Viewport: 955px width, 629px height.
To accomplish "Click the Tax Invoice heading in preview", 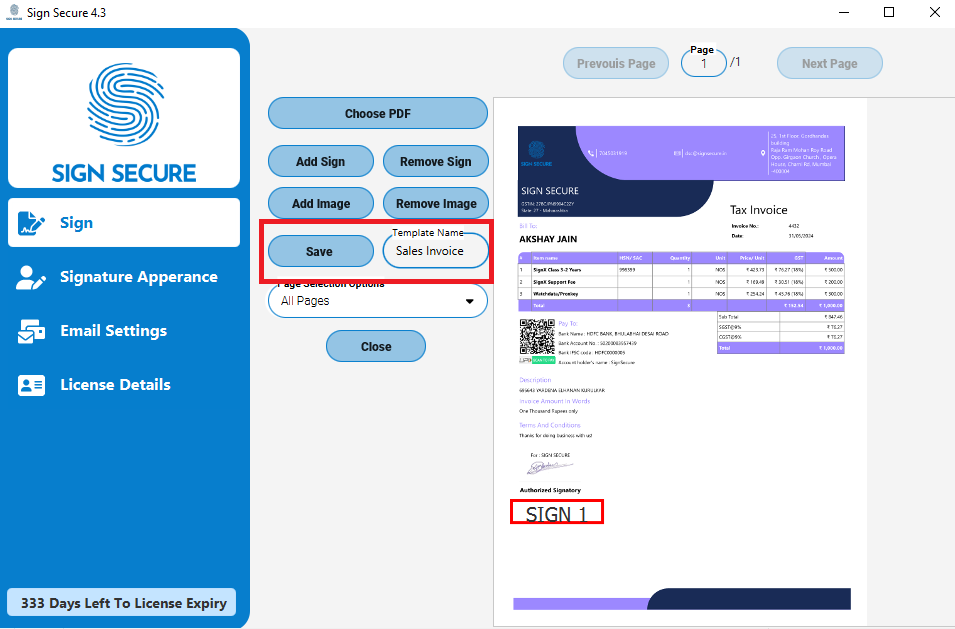I will (x=758, y=210).
